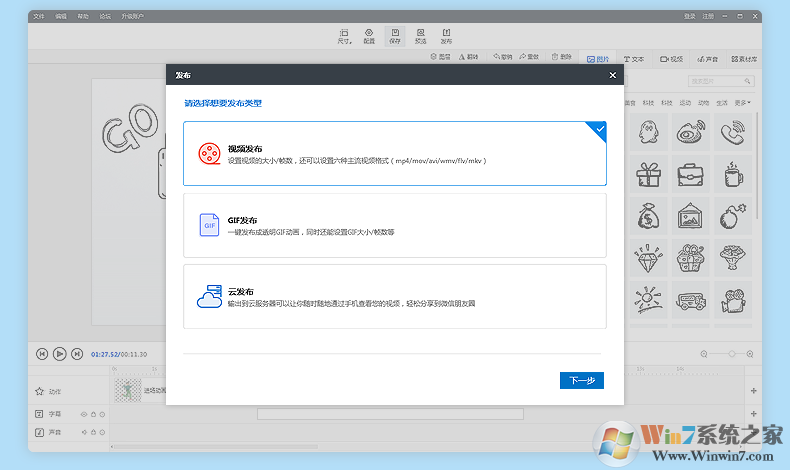Open the 编辑 (Edit) menu
This screenshot has height=470, width=790.
pos(61,16)
